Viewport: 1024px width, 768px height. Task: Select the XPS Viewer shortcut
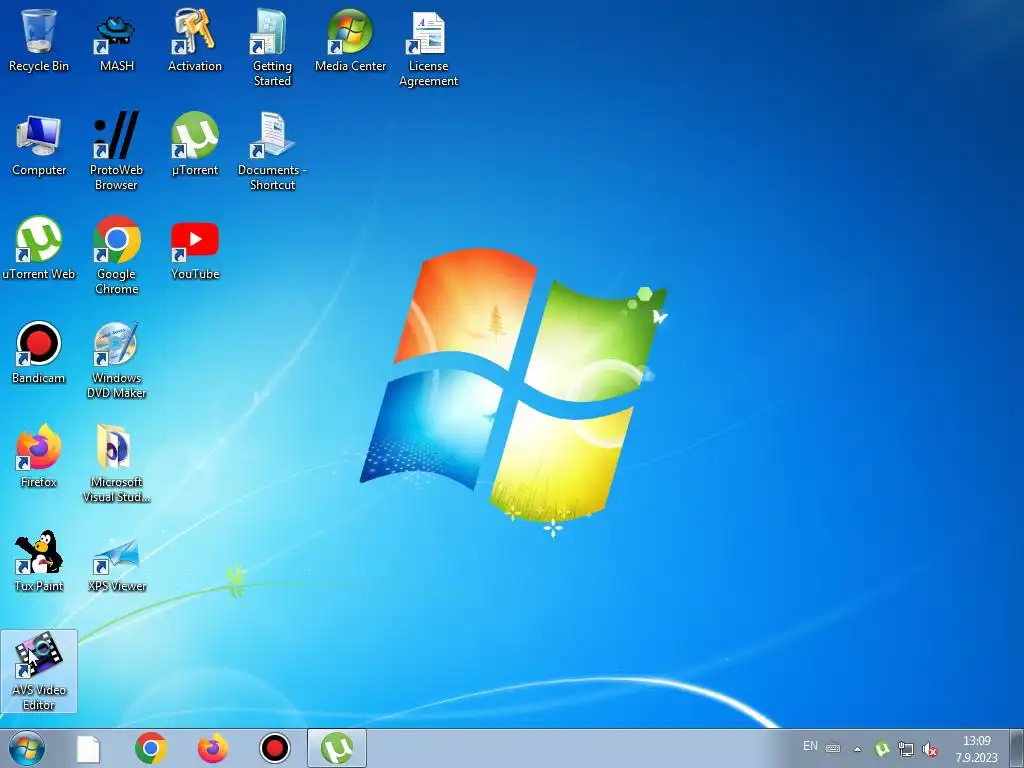point(116,565)
